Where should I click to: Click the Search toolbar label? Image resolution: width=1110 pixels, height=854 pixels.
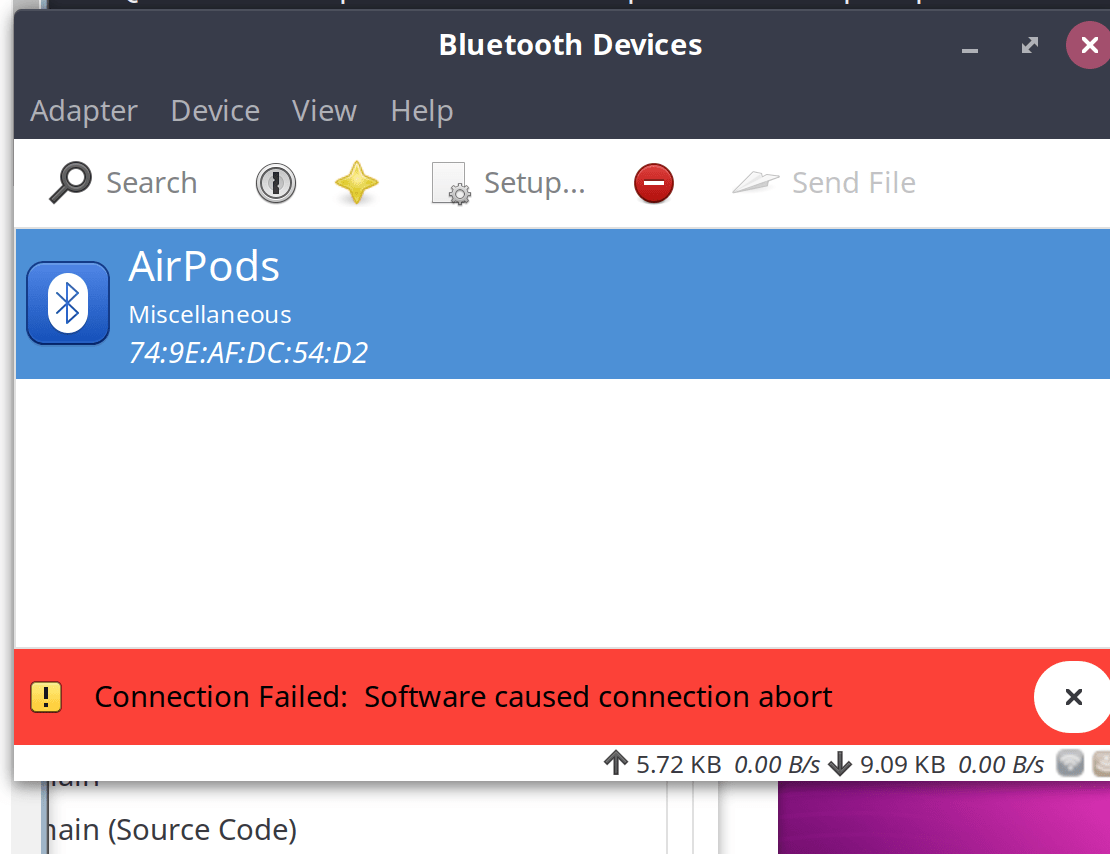(x=151, y=183)
